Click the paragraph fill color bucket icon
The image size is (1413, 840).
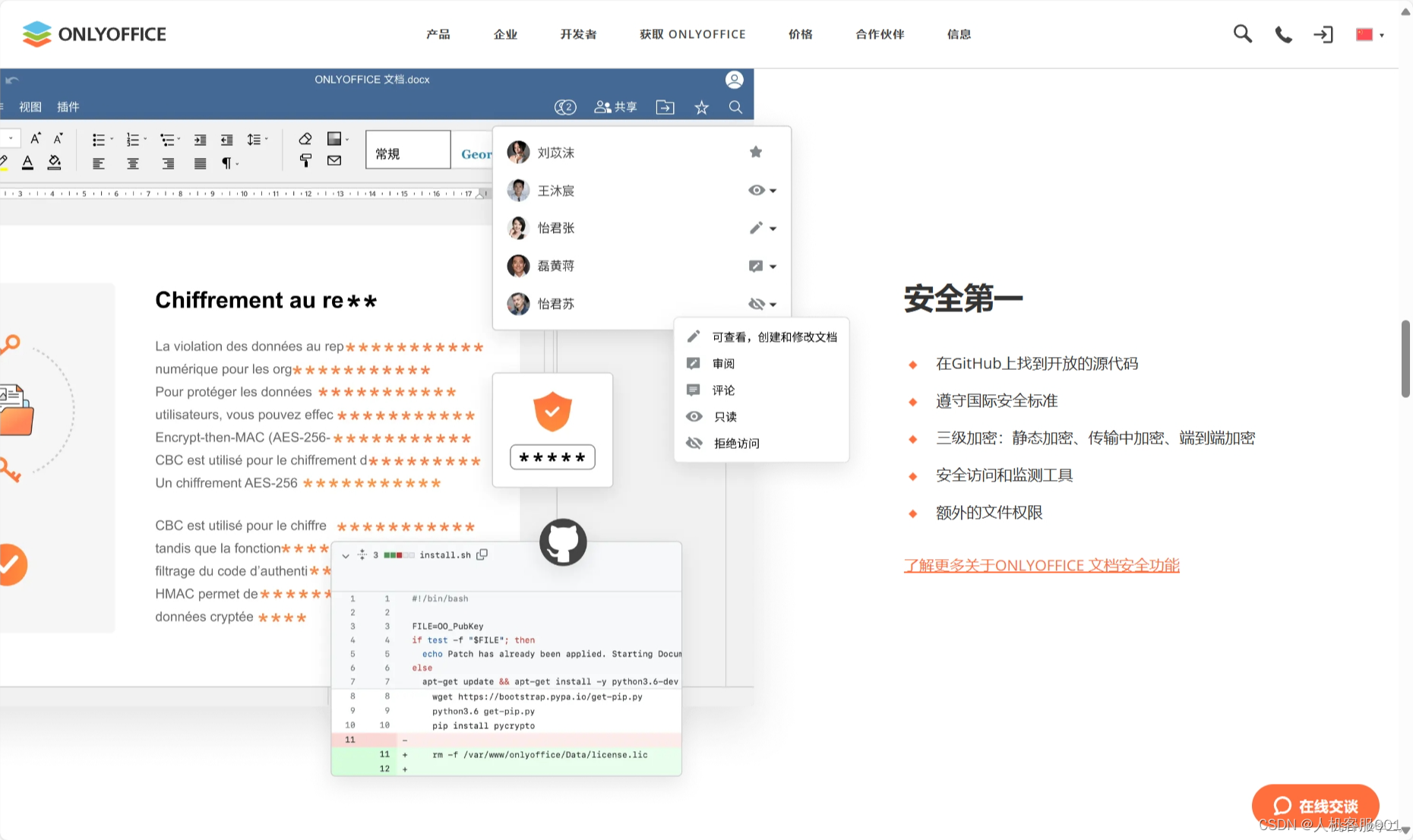pyautogui.click(x=54, y=162)
